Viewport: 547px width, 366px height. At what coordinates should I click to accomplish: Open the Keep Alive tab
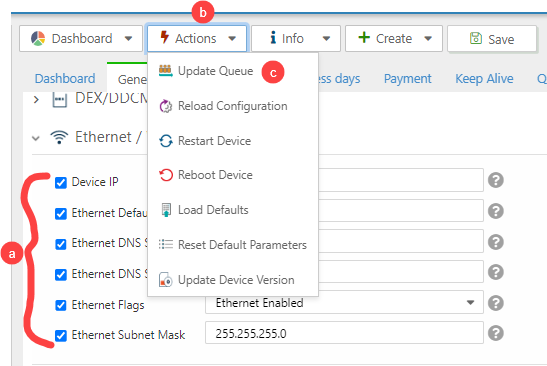coord(484,79)
